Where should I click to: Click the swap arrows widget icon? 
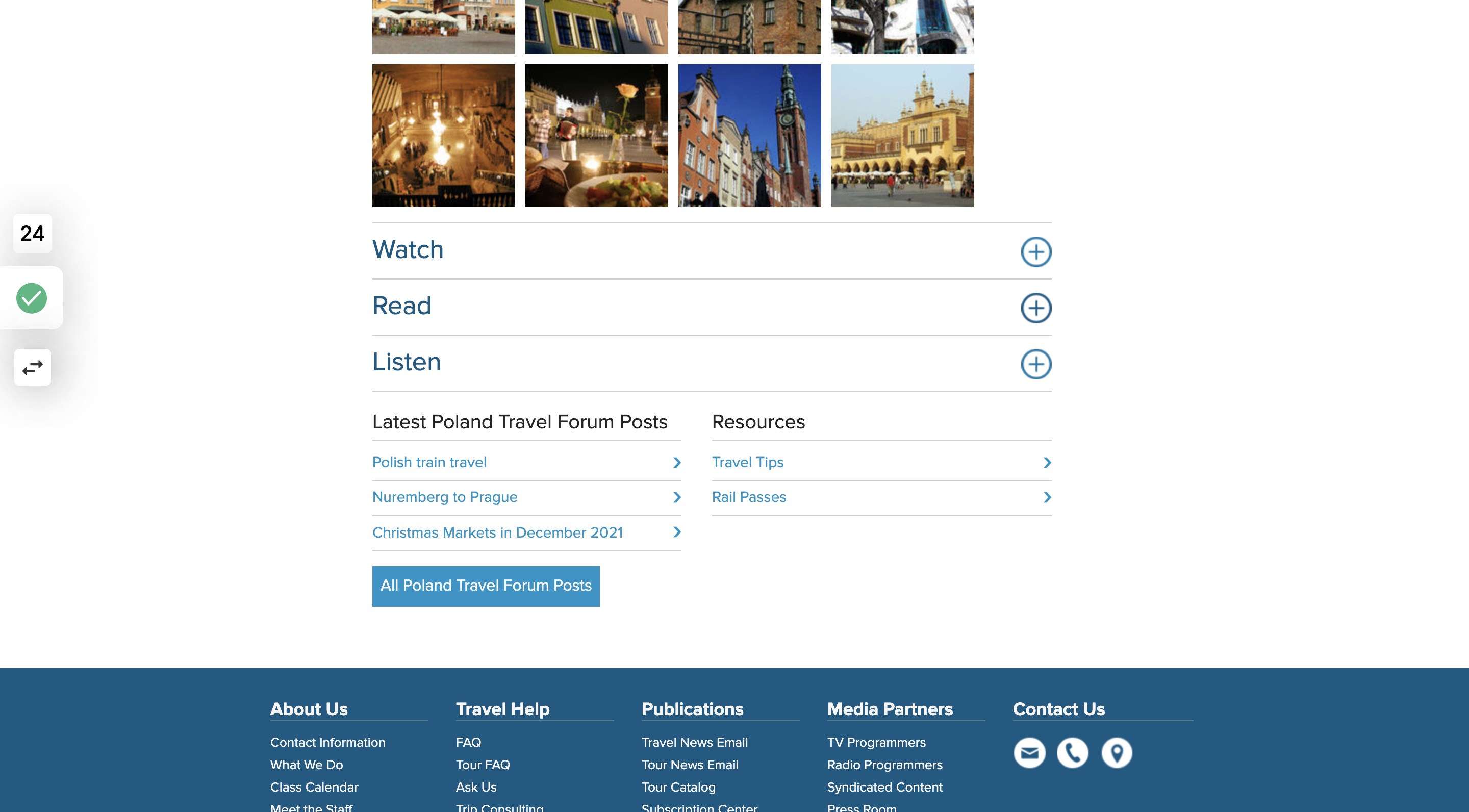(x=33, y=367)
